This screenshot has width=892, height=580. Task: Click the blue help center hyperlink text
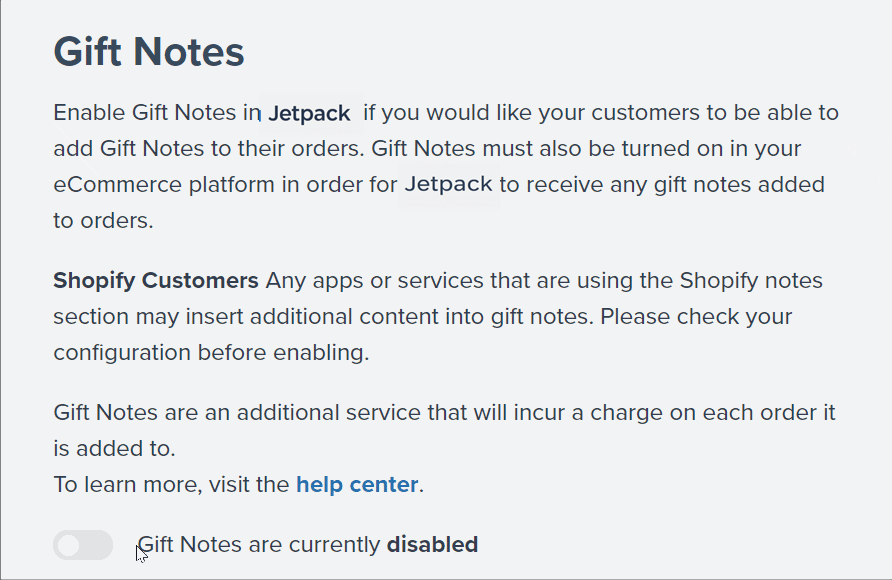click(357, 484)
